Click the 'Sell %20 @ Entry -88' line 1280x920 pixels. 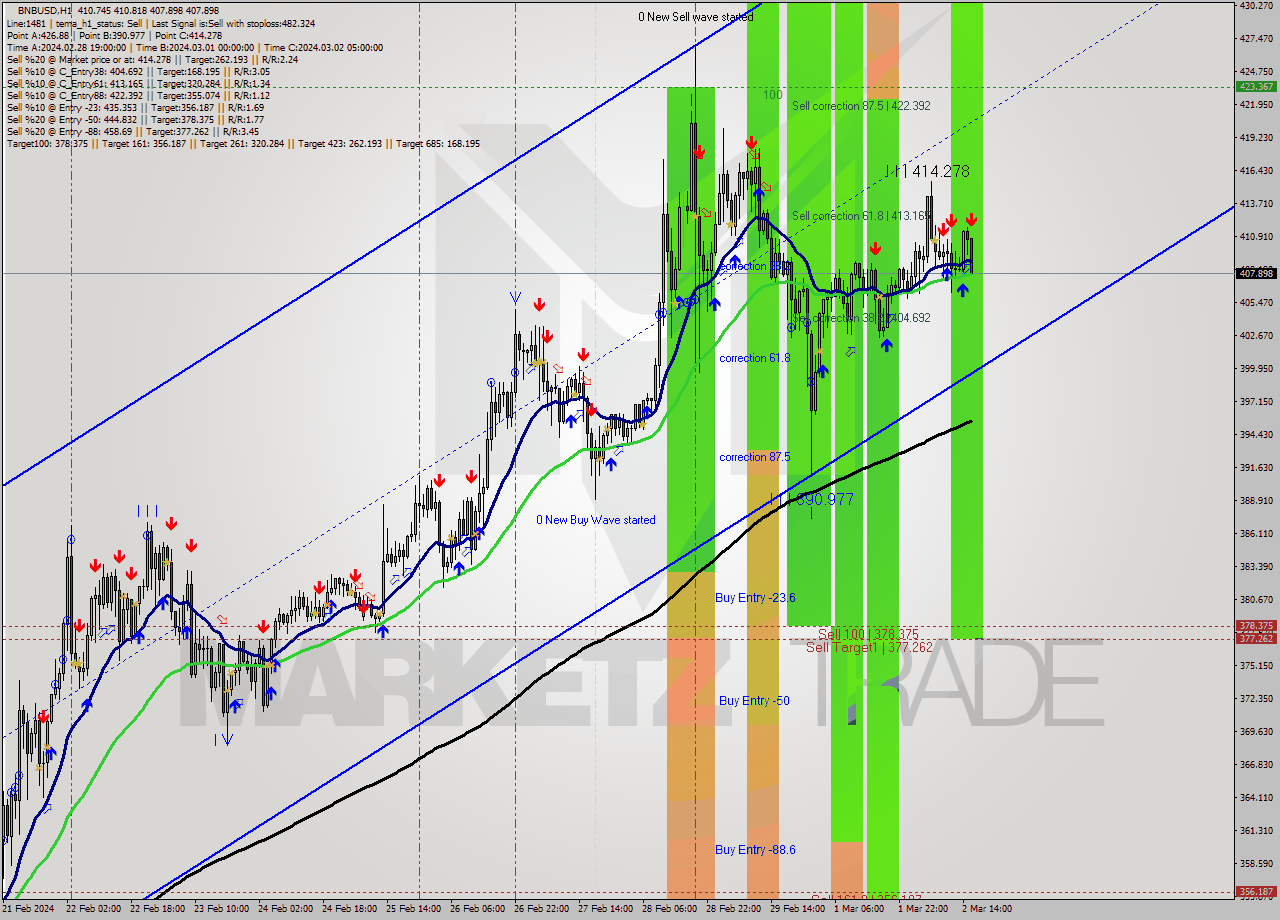coord(135,131)
